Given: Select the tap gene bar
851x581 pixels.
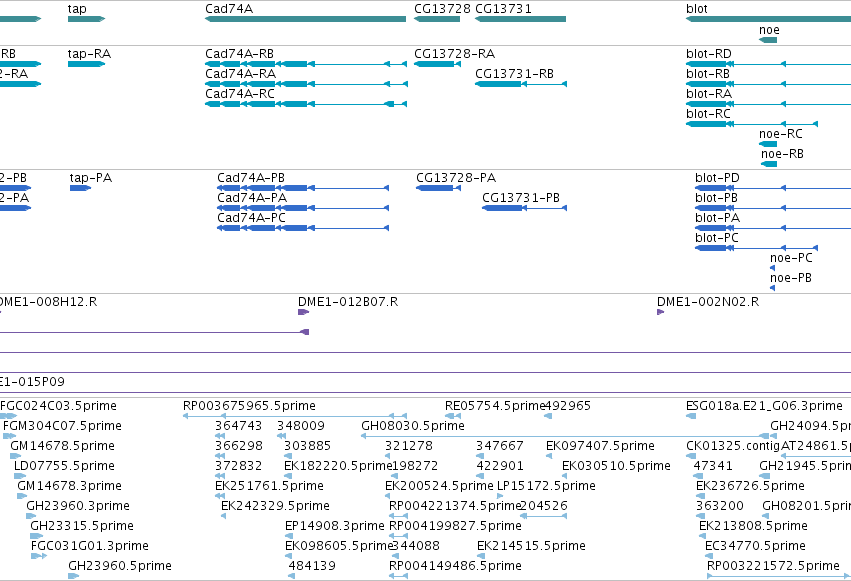Looking at the screenshot, I should (86, 19).
